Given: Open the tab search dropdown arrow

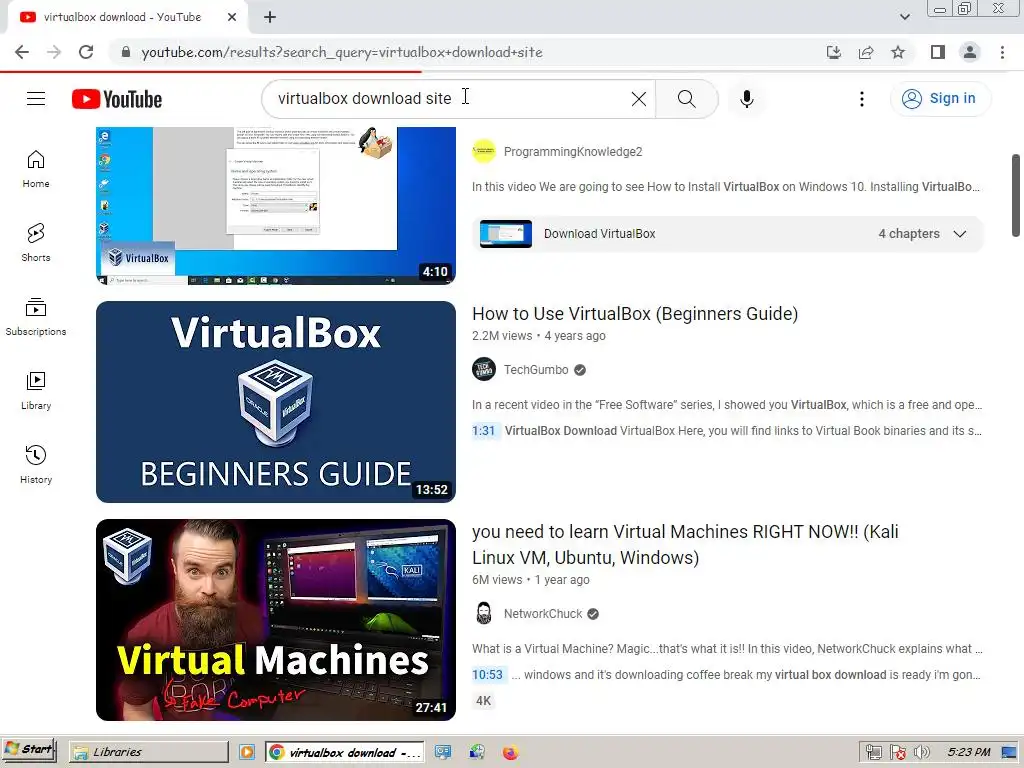Looking at the screenshot, I should pyautogui.click(x=904, y=17).
